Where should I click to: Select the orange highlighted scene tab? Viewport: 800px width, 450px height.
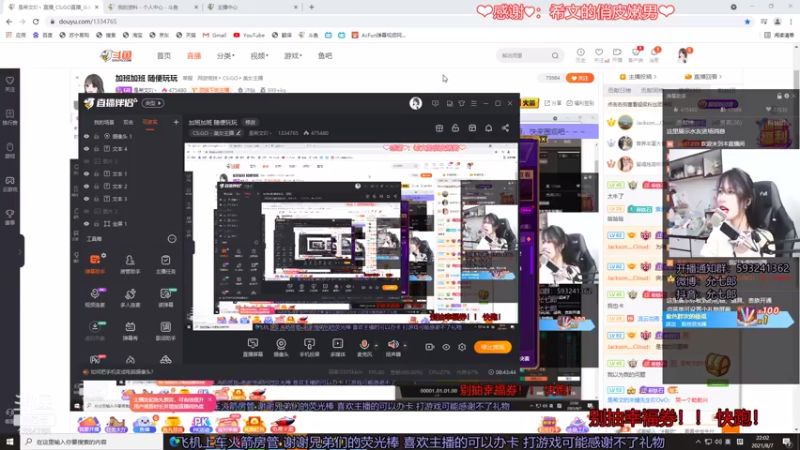coord(150,122)
